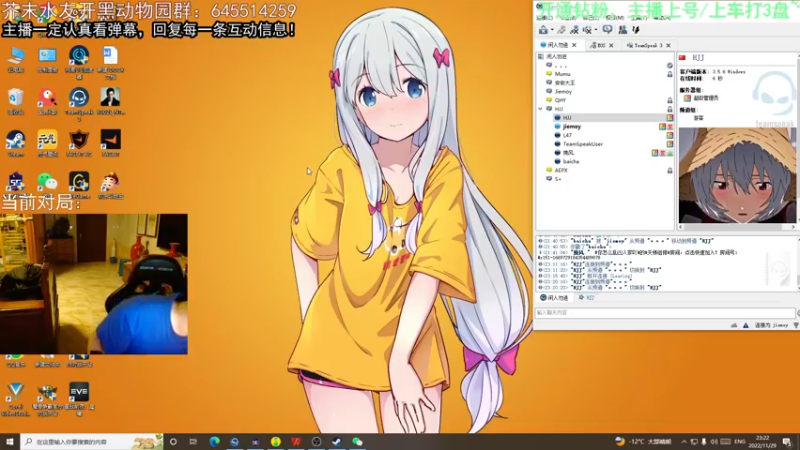Select user jiemoy in HJJ channel
Viewport: 800px width, 450px height.
[x=571, y=127]
